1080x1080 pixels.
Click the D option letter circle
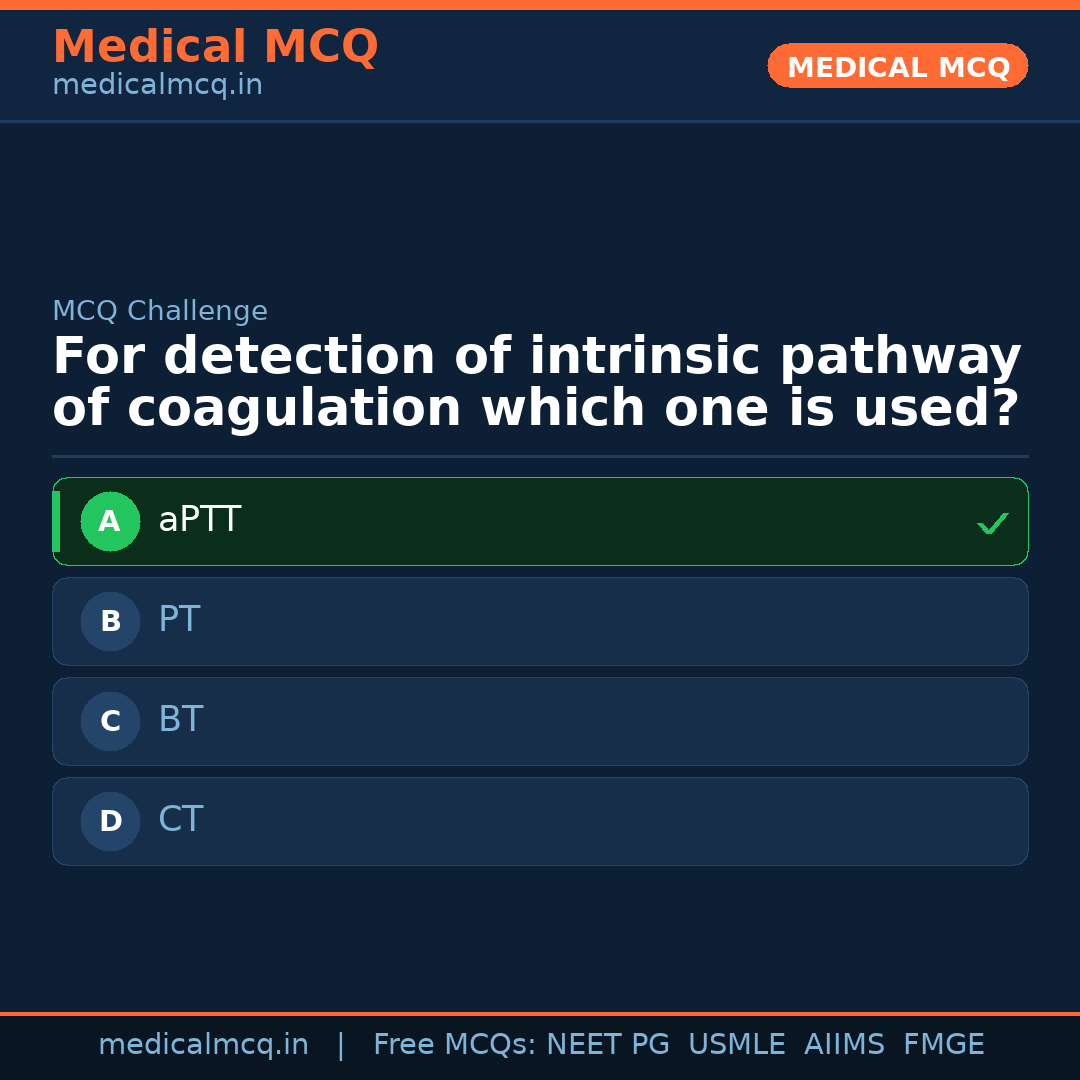[110, 821]
